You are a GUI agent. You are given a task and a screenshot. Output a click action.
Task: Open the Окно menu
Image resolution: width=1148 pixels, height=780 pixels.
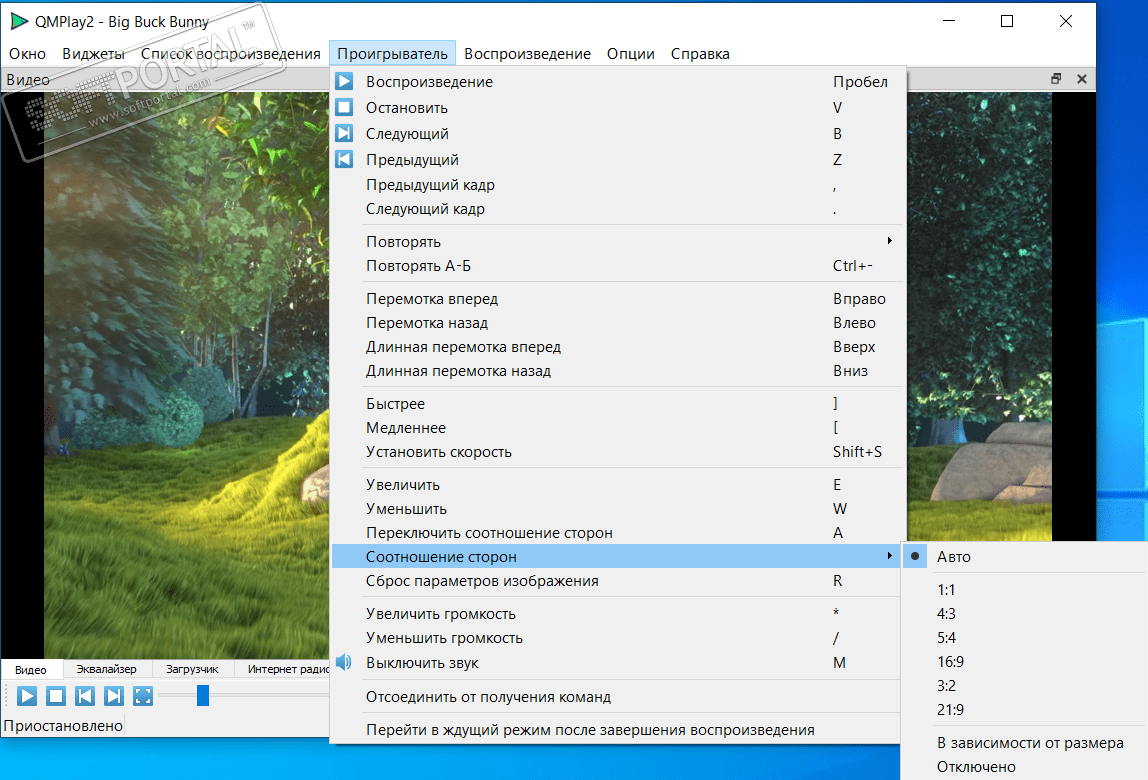[x=27, y=53]
